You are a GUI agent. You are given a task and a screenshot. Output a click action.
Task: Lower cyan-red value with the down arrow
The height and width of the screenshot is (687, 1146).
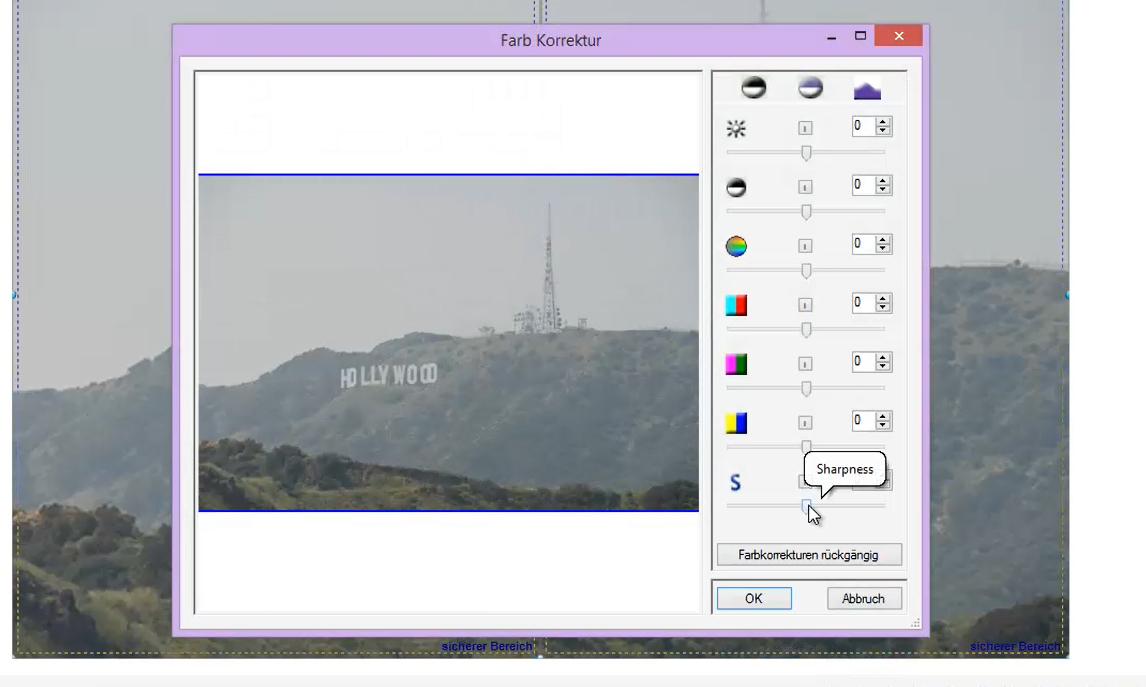pyautogui.click(x=883, y=307)
